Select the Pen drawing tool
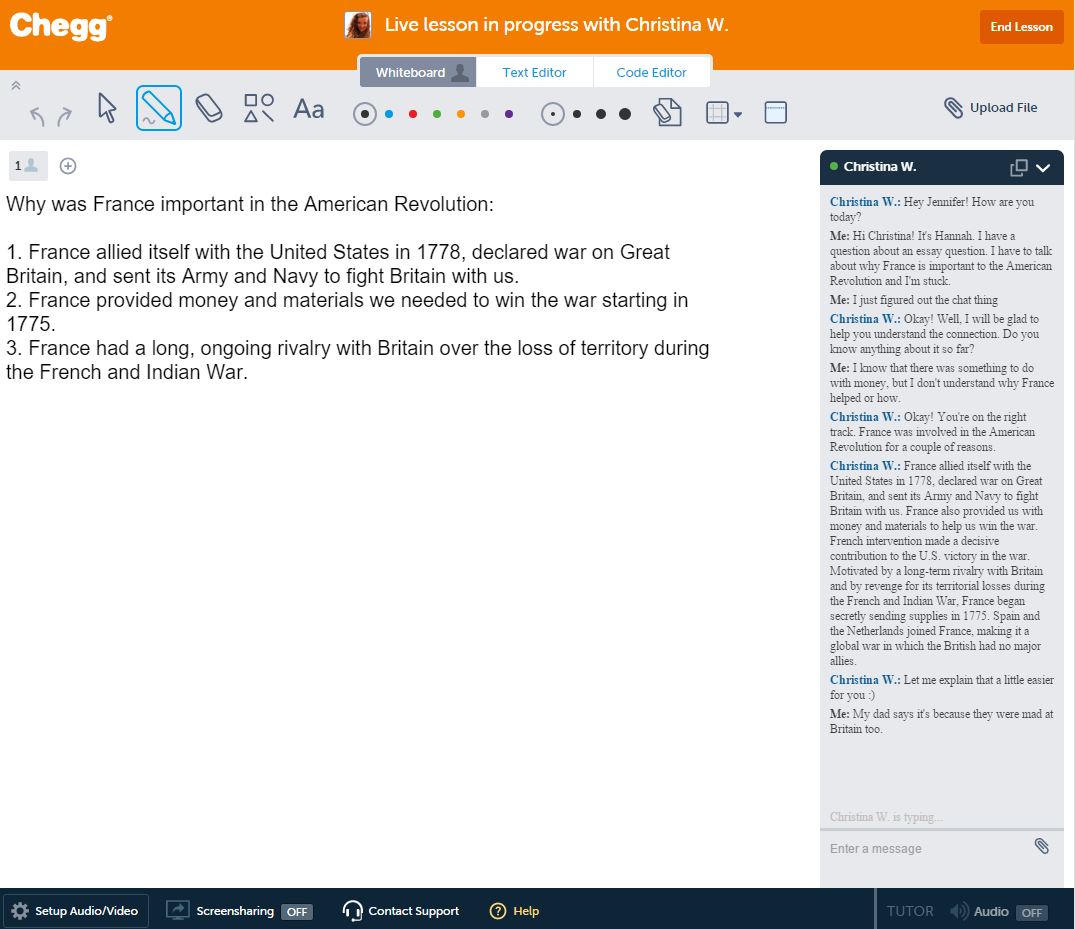Viewport: 1075px width, 929px height. pos(159,108)
